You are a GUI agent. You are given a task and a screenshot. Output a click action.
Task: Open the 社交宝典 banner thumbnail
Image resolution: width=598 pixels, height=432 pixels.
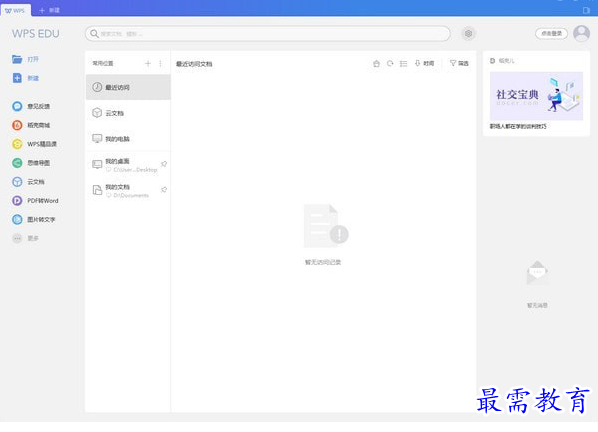(x=536, y=96)
